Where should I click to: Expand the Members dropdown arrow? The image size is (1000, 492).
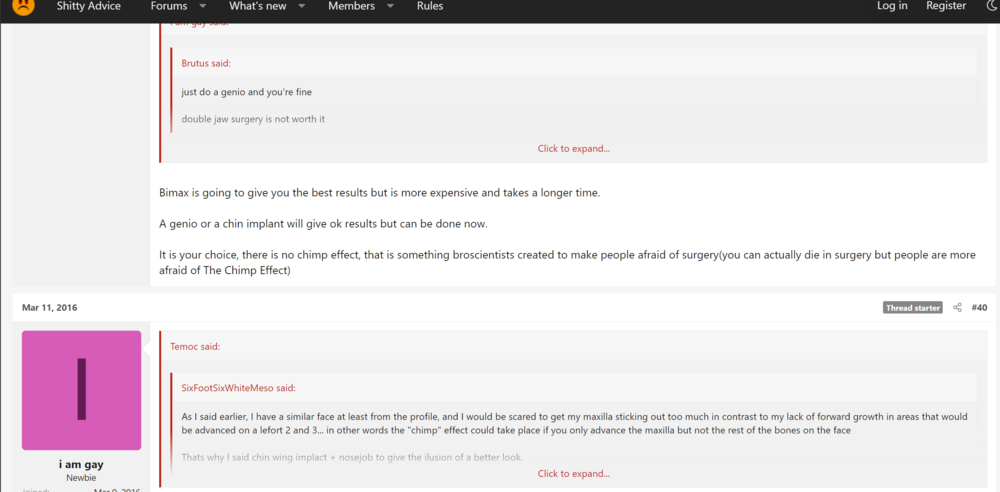(x=390, y=6)
